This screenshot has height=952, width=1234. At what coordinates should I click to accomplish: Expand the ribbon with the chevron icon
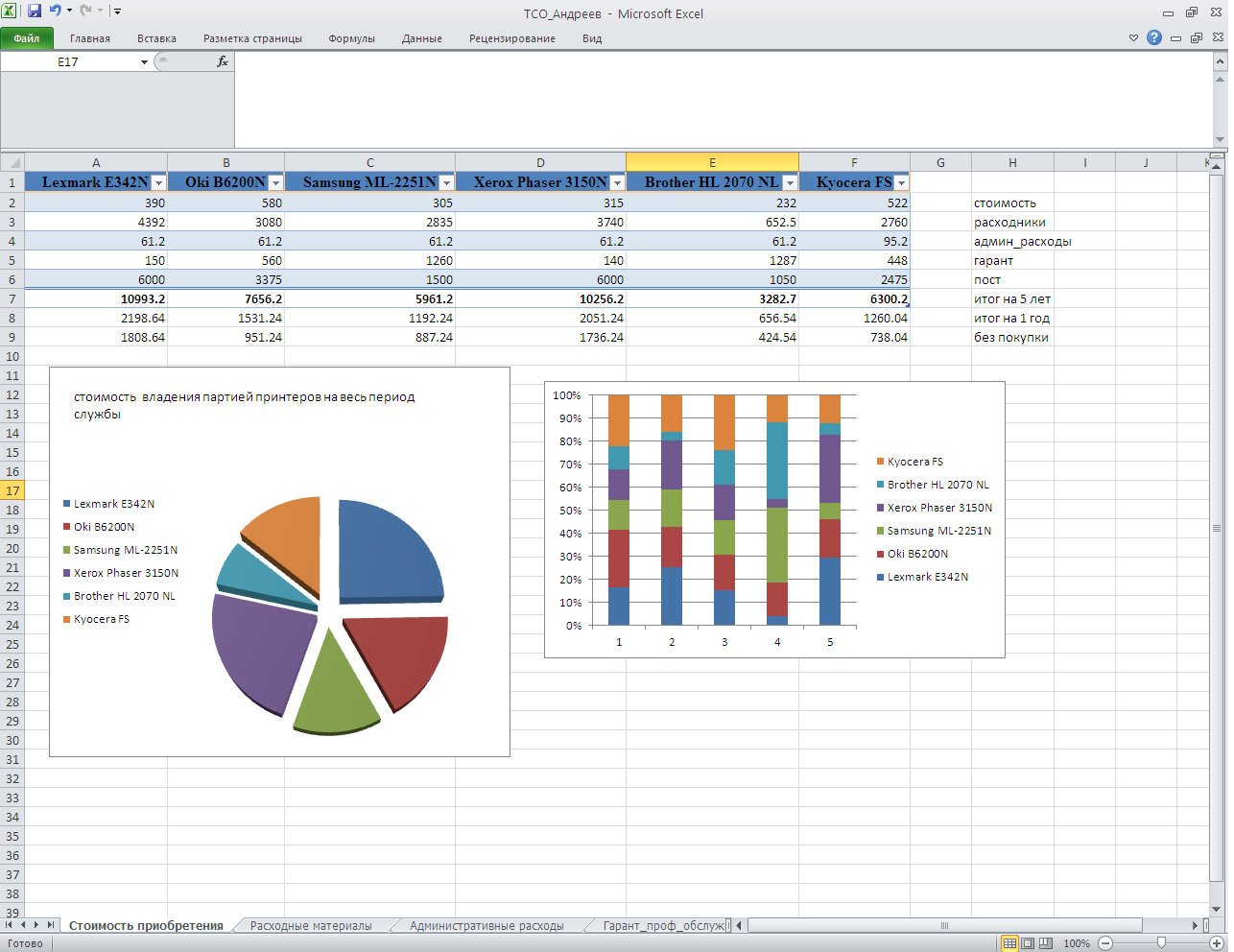[1133, 38]
